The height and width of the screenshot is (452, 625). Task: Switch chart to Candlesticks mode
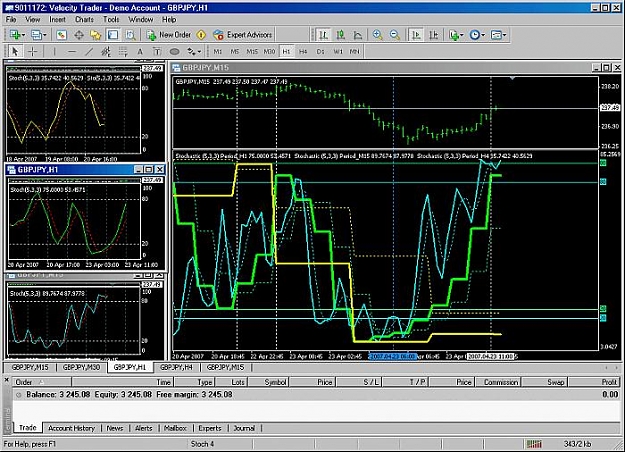(341, 35)
